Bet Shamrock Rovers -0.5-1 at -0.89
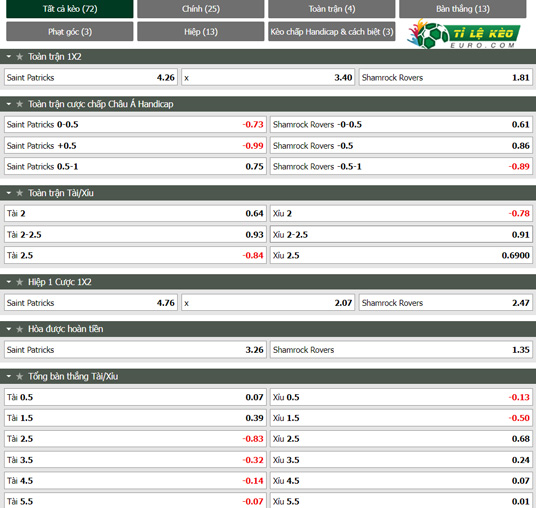The image size is (536, 508). (401, 166)
